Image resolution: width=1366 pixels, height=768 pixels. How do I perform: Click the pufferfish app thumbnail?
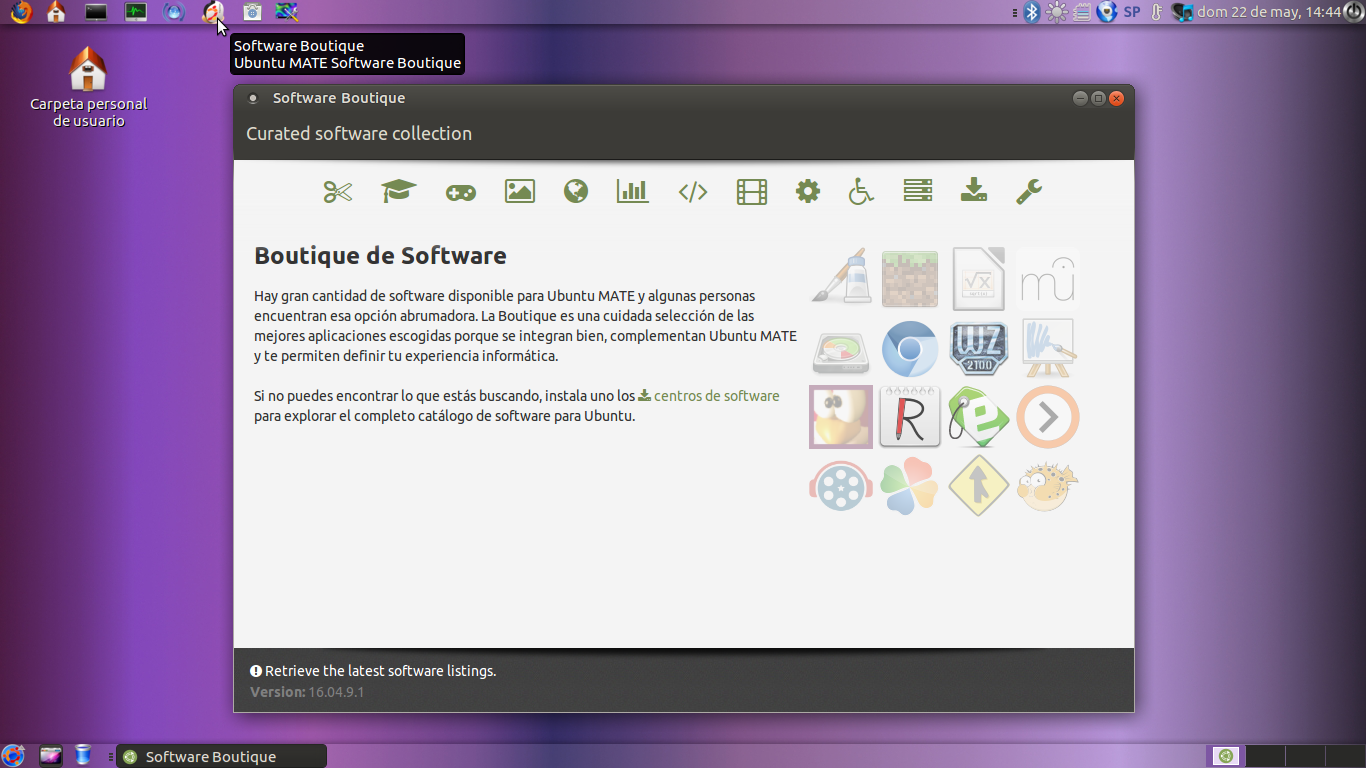pyautogui.click(x=1048, y=485)
